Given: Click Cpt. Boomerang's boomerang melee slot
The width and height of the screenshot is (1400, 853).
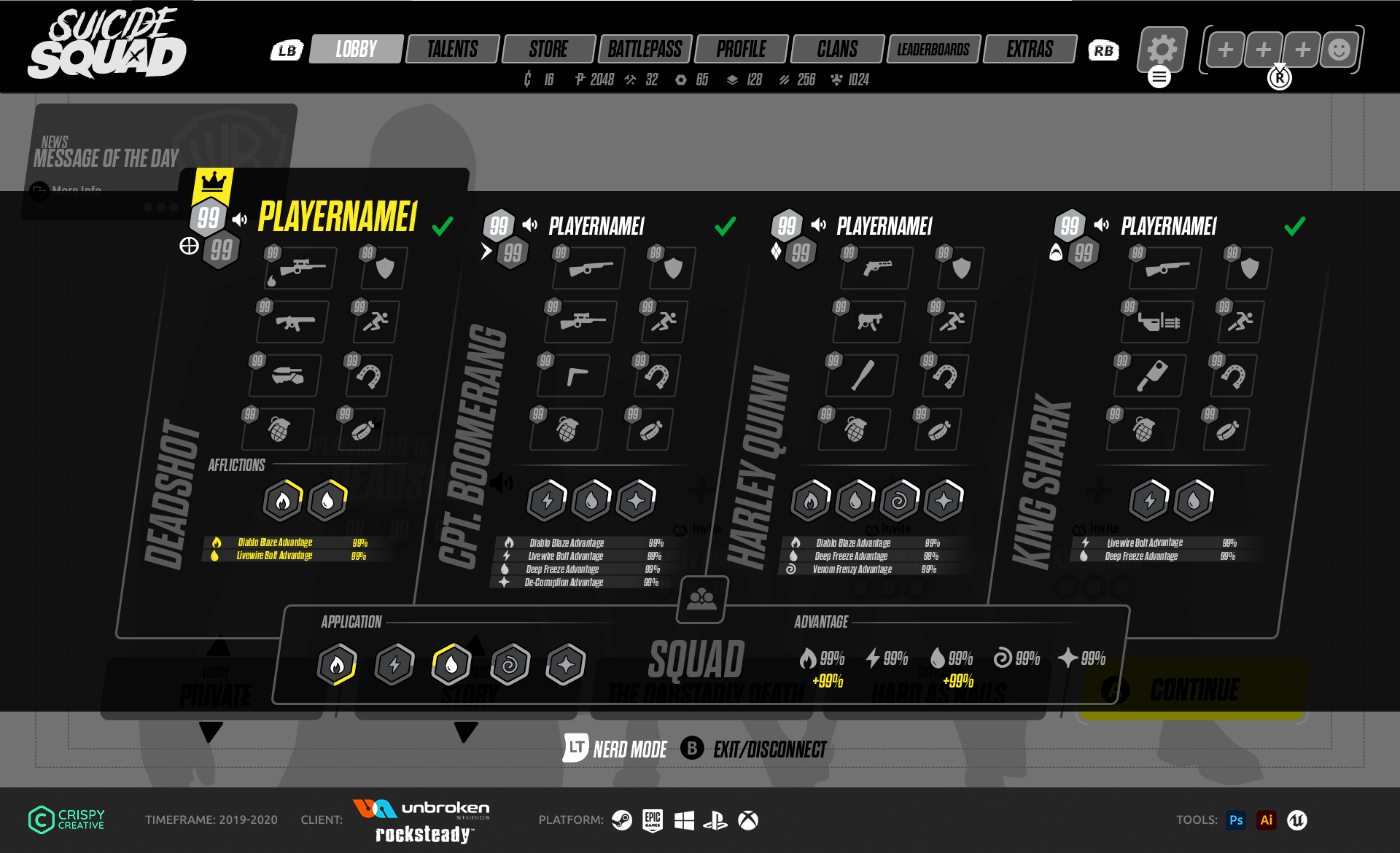Looking at the screenshot, I should (x=575, y=376).
